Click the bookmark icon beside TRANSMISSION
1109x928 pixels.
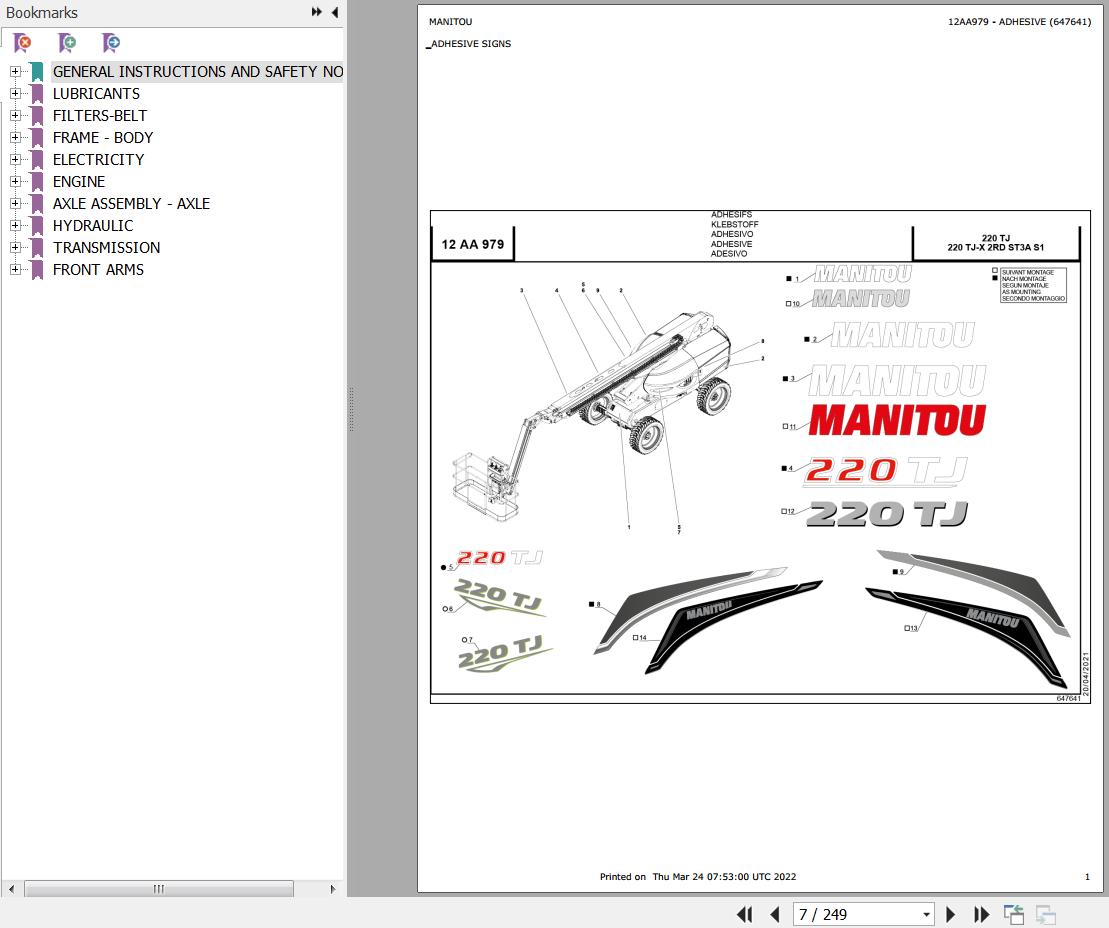tap(37, 248)
